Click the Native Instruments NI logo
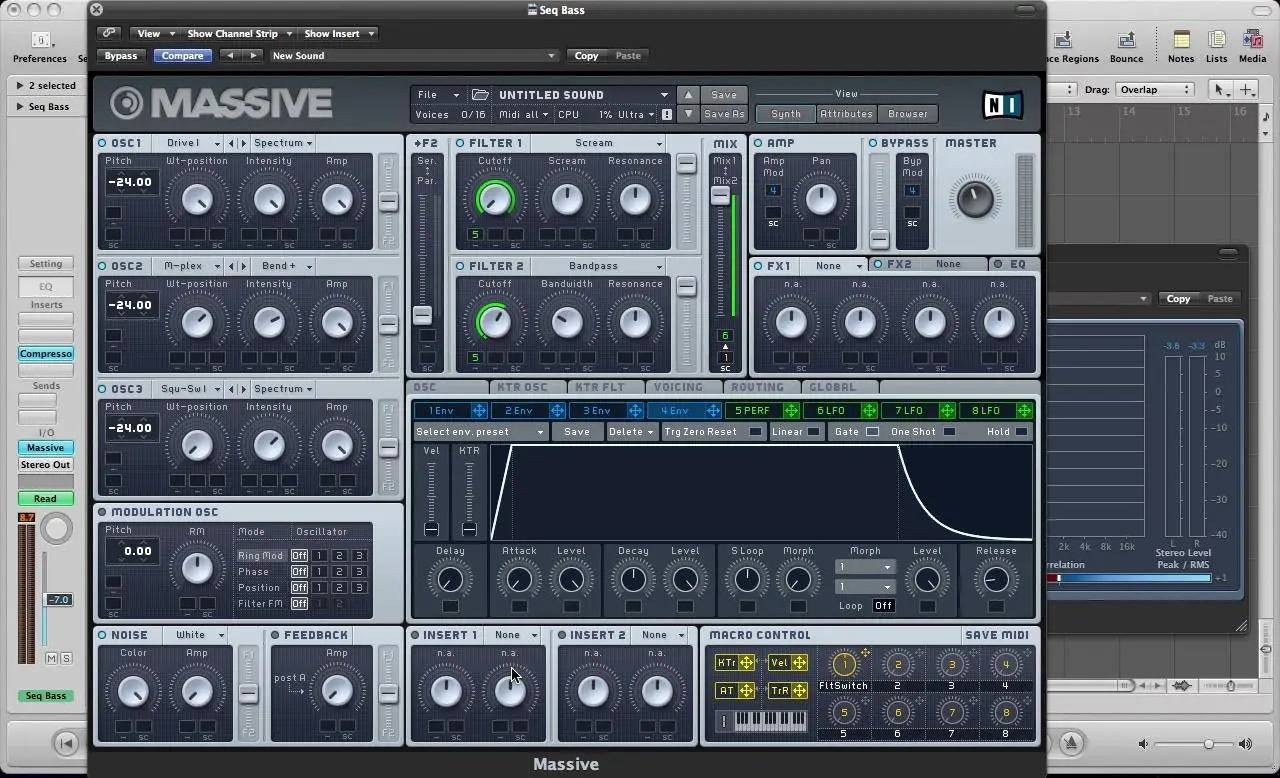The width and height of the screenshot is (1280, 778). [x=1002, y=104]
